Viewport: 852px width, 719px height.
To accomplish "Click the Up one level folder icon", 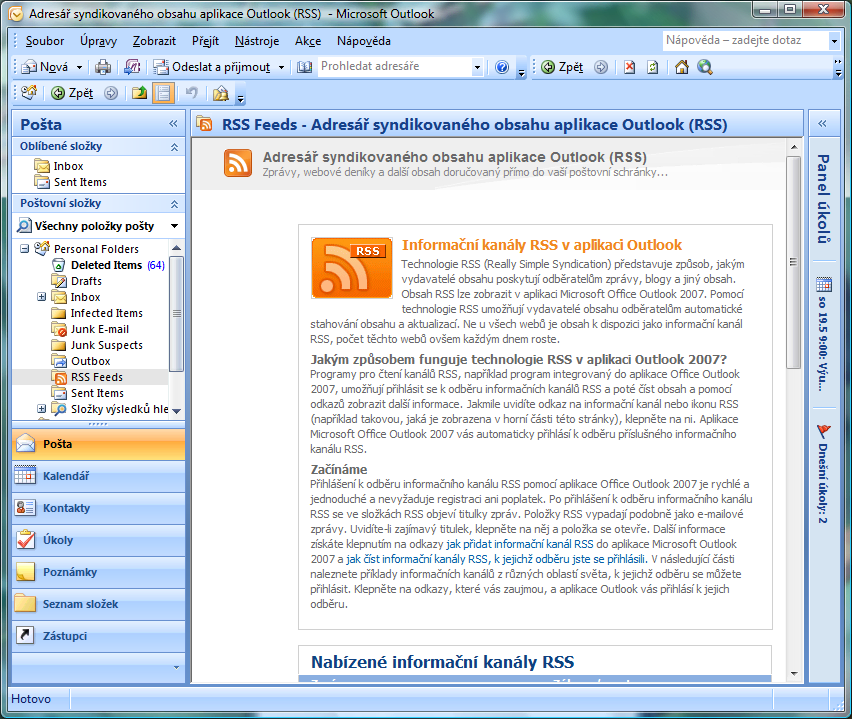I will tap(139, 93).
